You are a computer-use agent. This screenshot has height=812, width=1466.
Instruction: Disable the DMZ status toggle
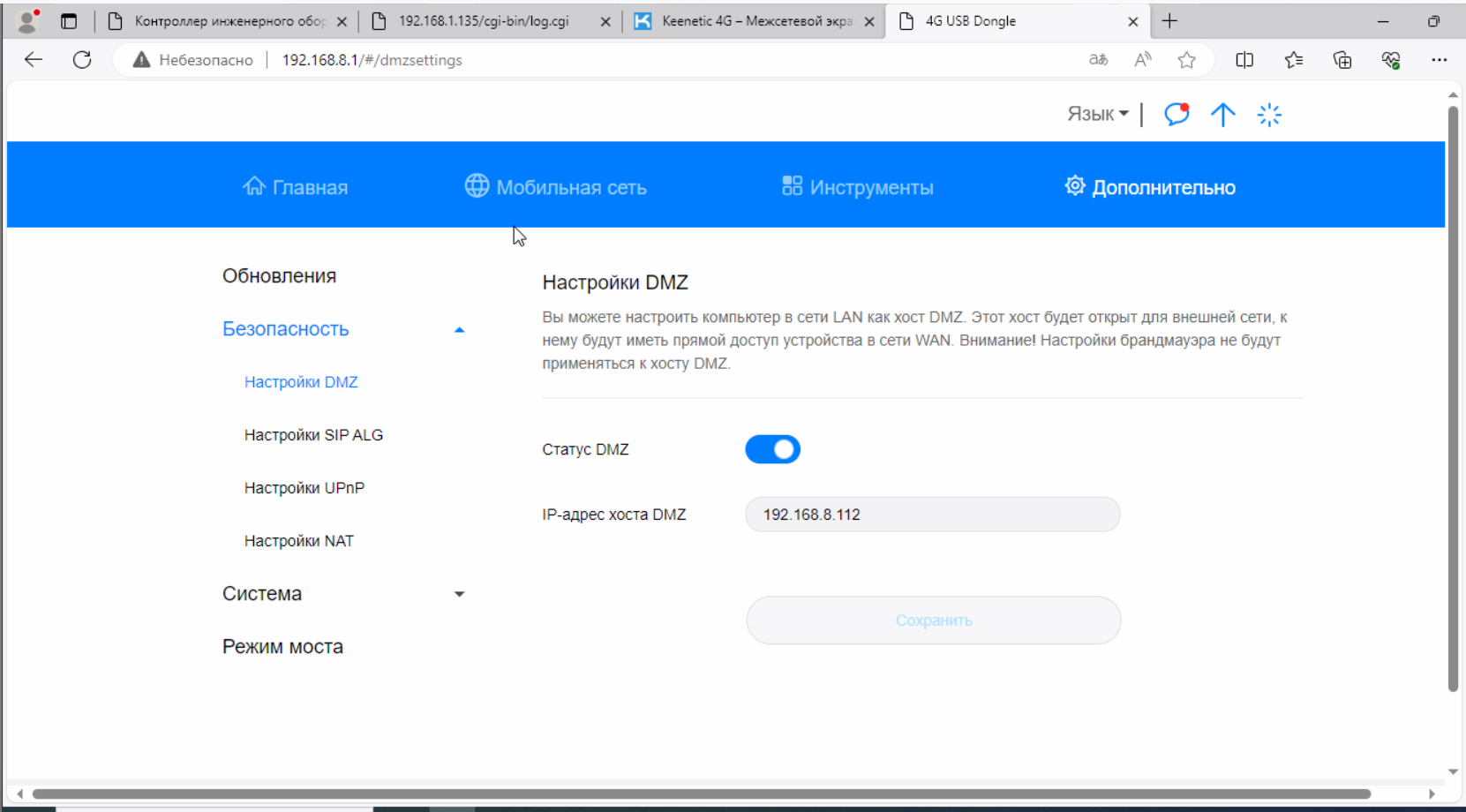772,449
